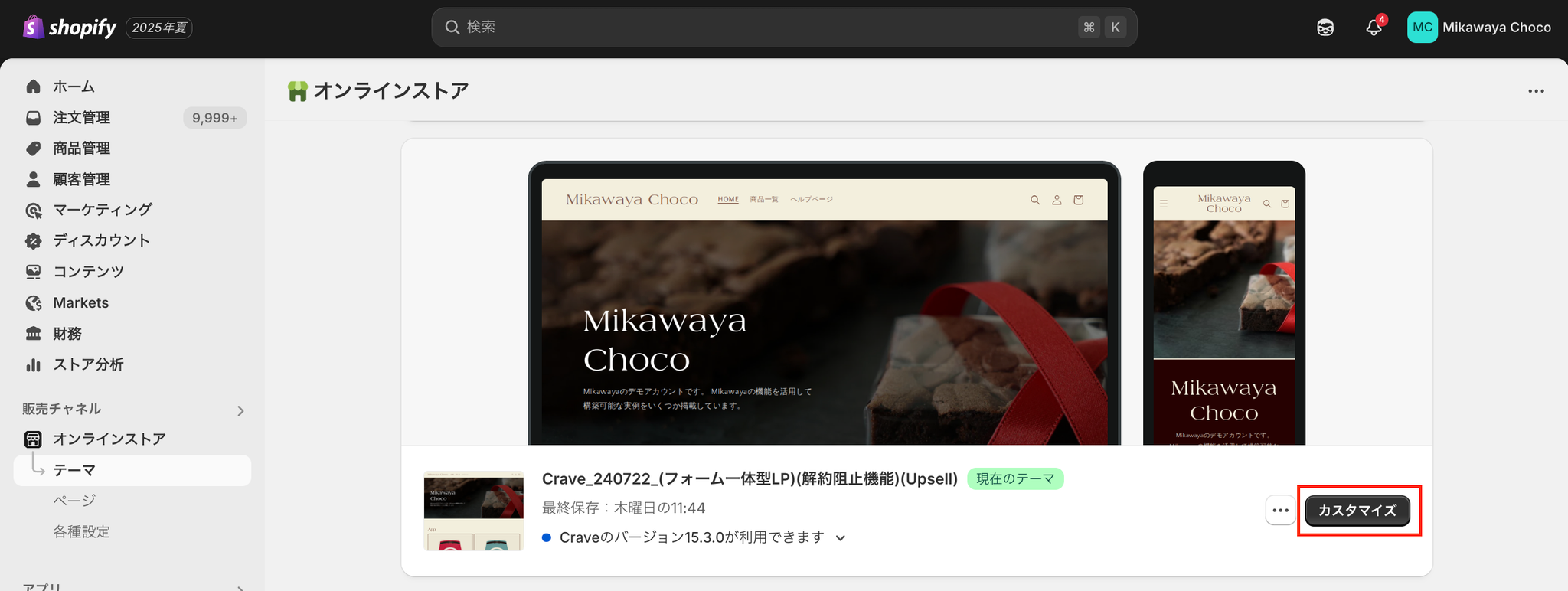This screenshot has width=1568, height=591.
Task: Click the target icon beside マーケティング
Action: click(x=33, y=211)
